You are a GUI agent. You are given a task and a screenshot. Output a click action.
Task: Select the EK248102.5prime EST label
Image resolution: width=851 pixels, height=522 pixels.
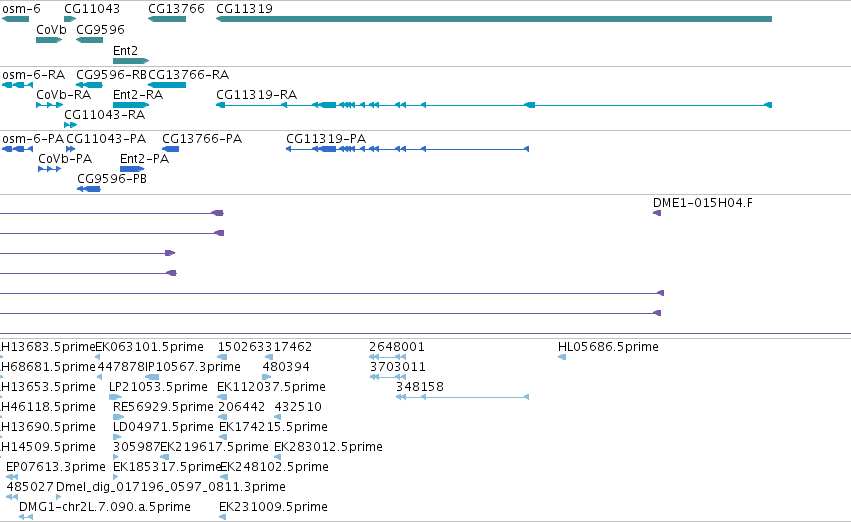click(275, 467)
